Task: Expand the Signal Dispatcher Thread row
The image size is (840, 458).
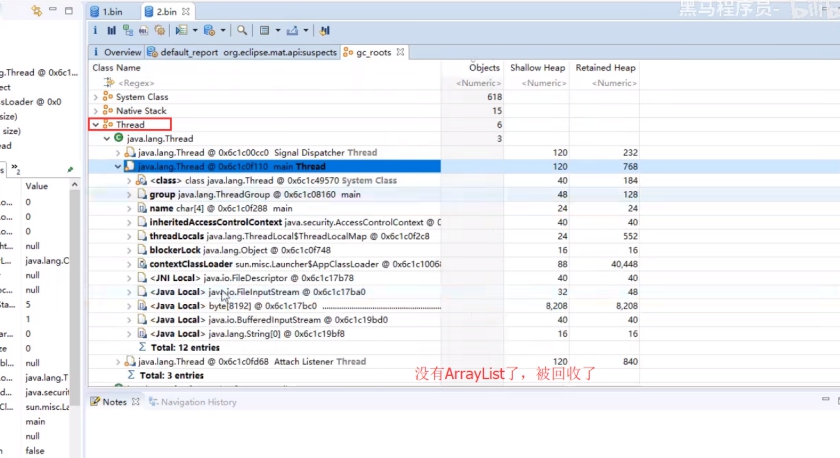Action: click(118, 153)
